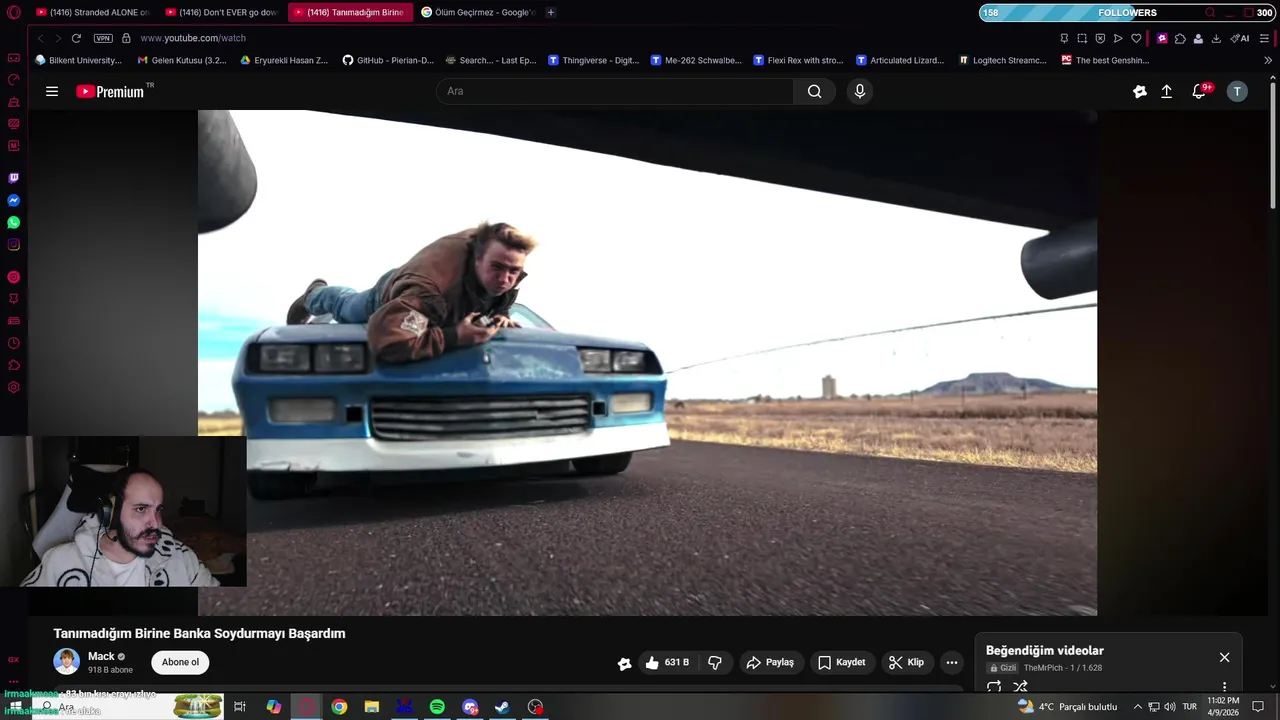
Task: Start voice search with microphone icon
Action: (x=859, y=91)
